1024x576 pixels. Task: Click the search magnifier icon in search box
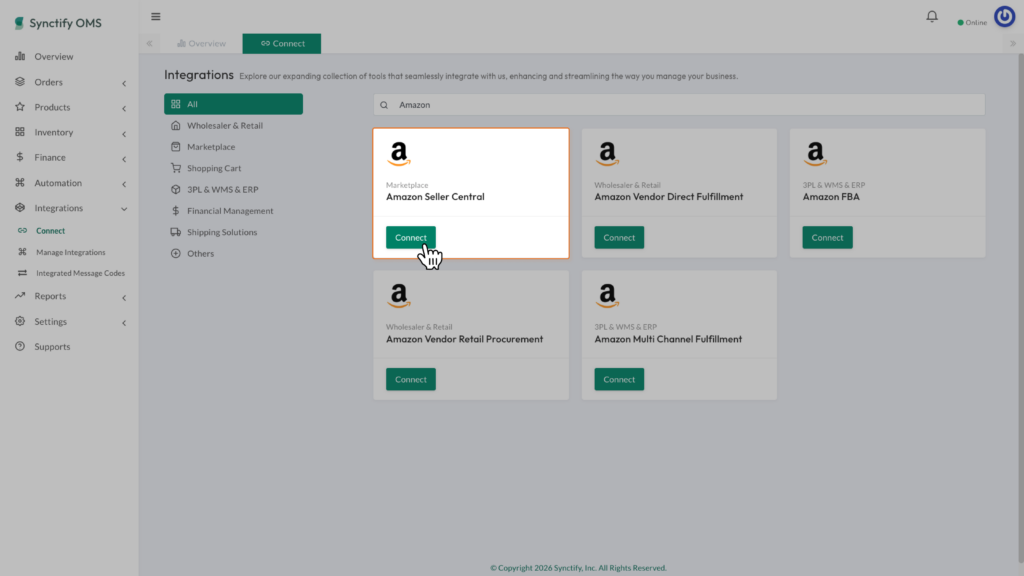pos(384,104)
